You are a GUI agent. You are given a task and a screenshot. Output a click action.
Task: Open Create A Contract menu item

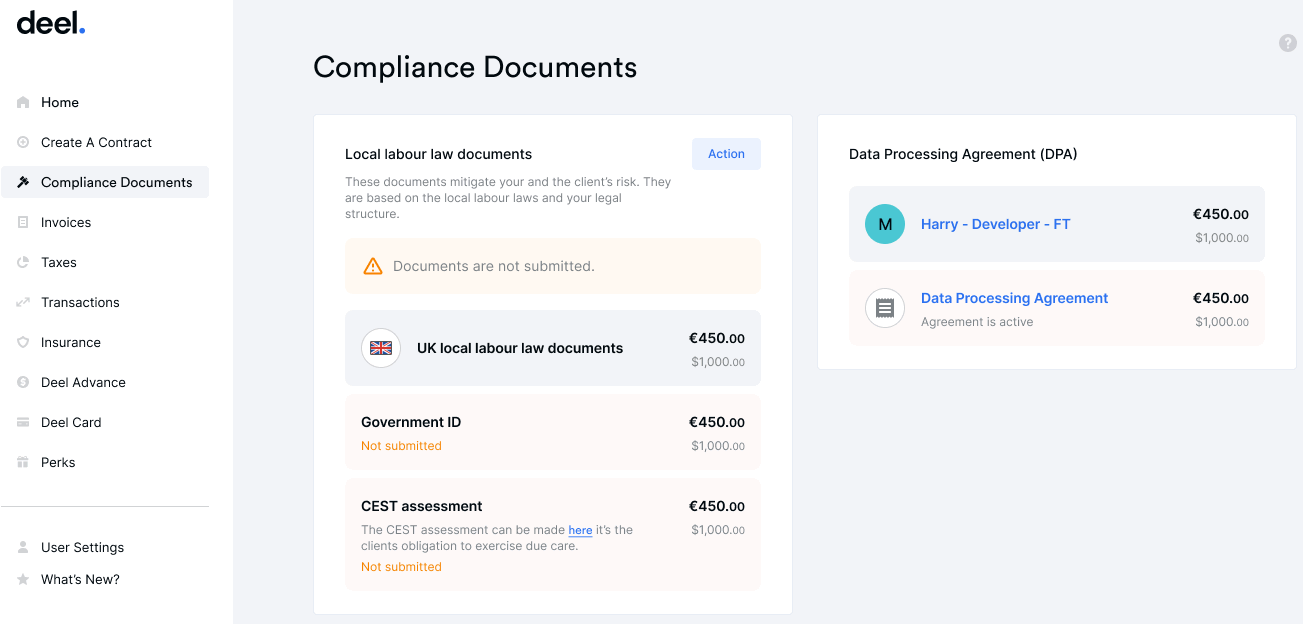[105, 142]
